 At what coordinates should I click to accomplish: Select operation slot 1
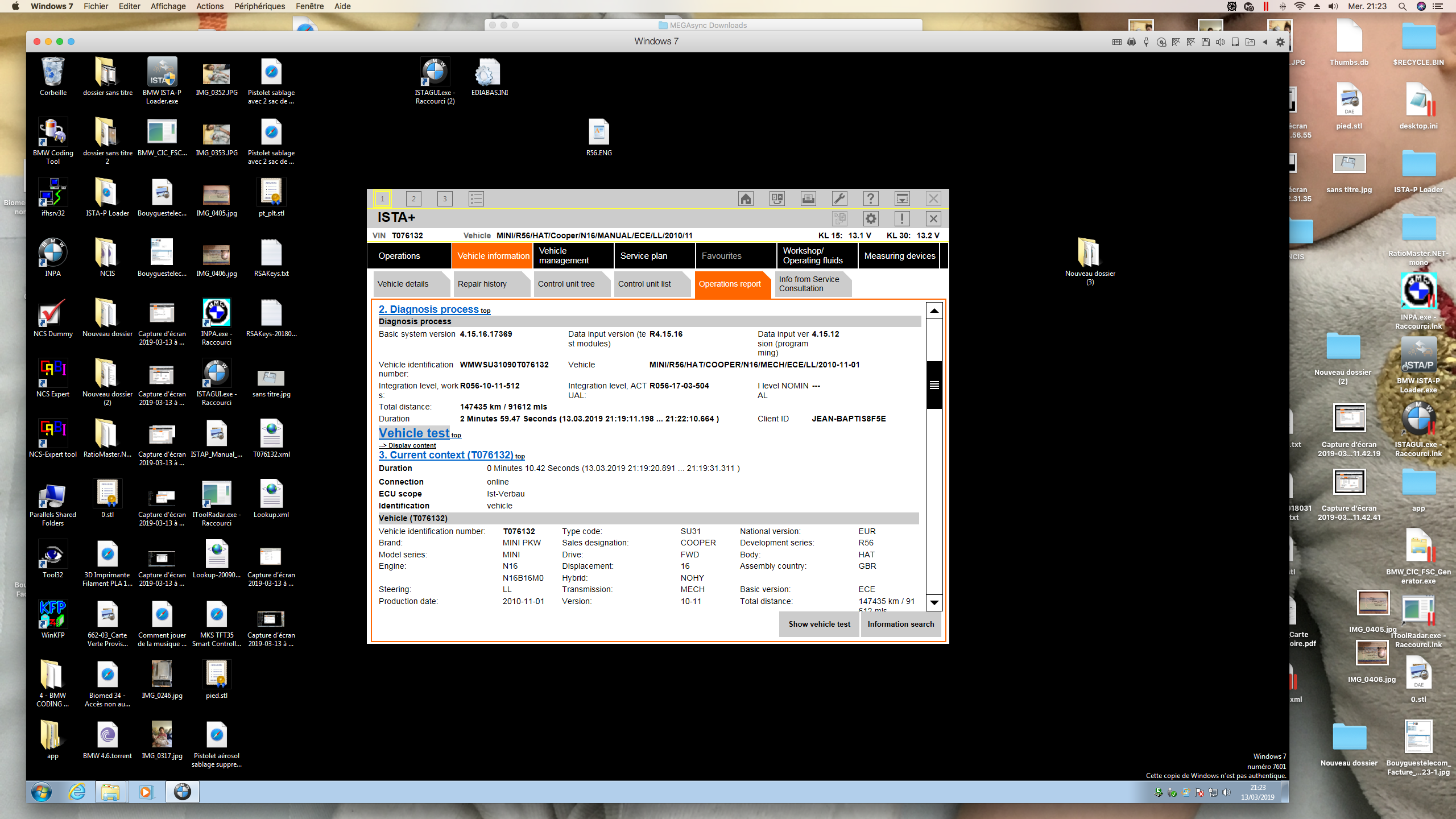pos(382,198)
